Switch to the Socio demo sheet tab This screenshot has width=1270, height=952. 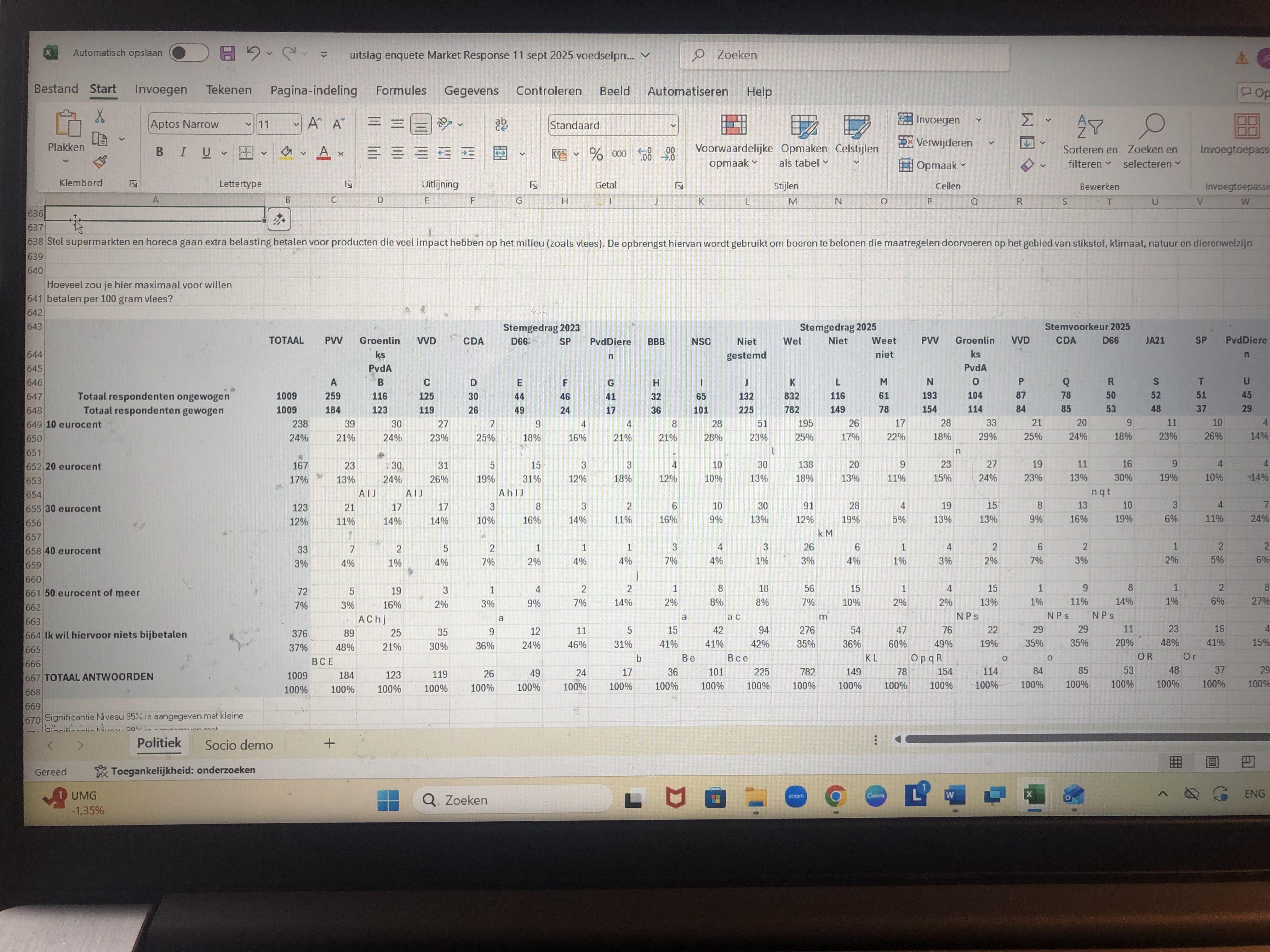(239, 745)
